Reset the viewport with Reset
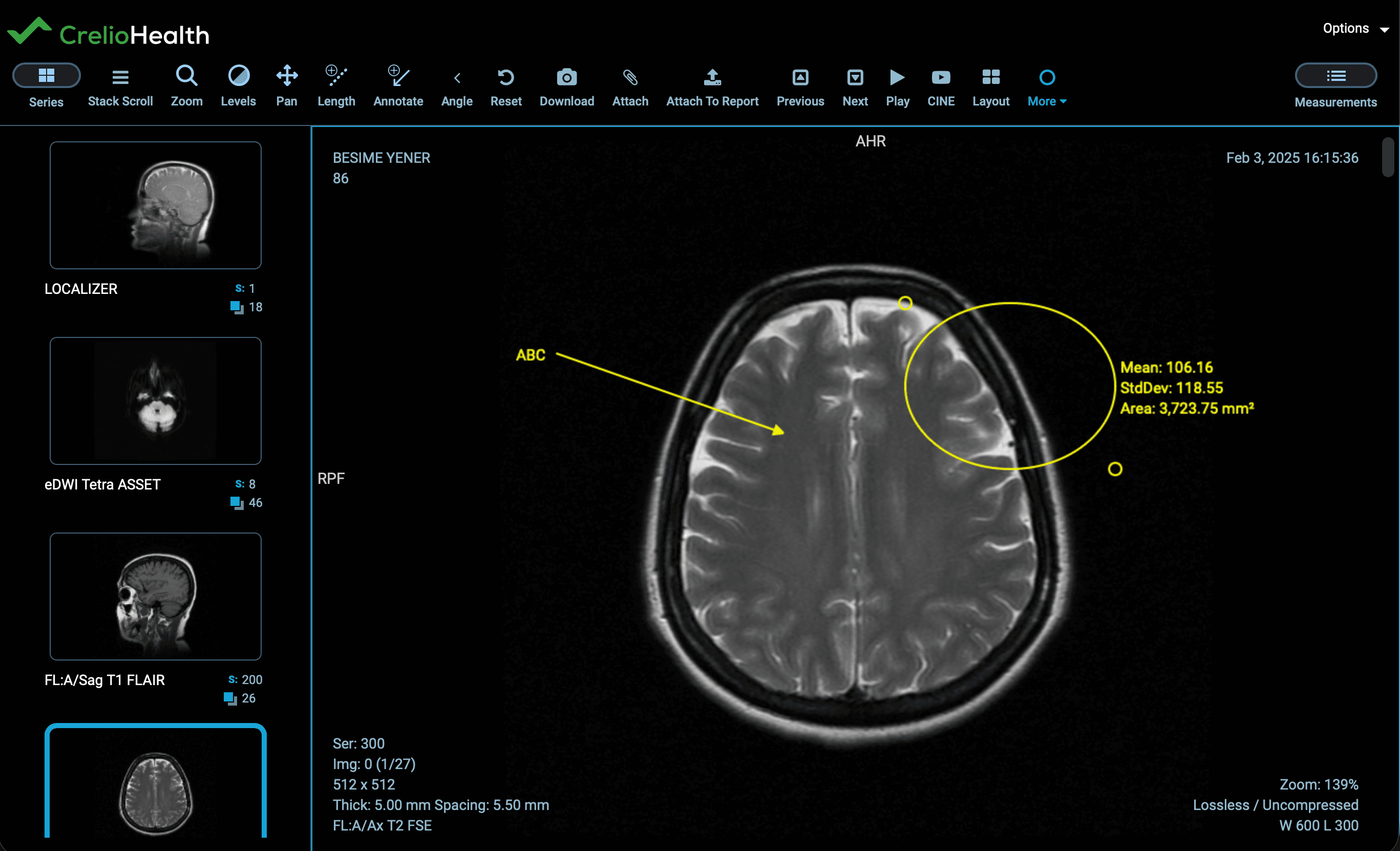Viewport: 1400px width, 851px height. 506,87
